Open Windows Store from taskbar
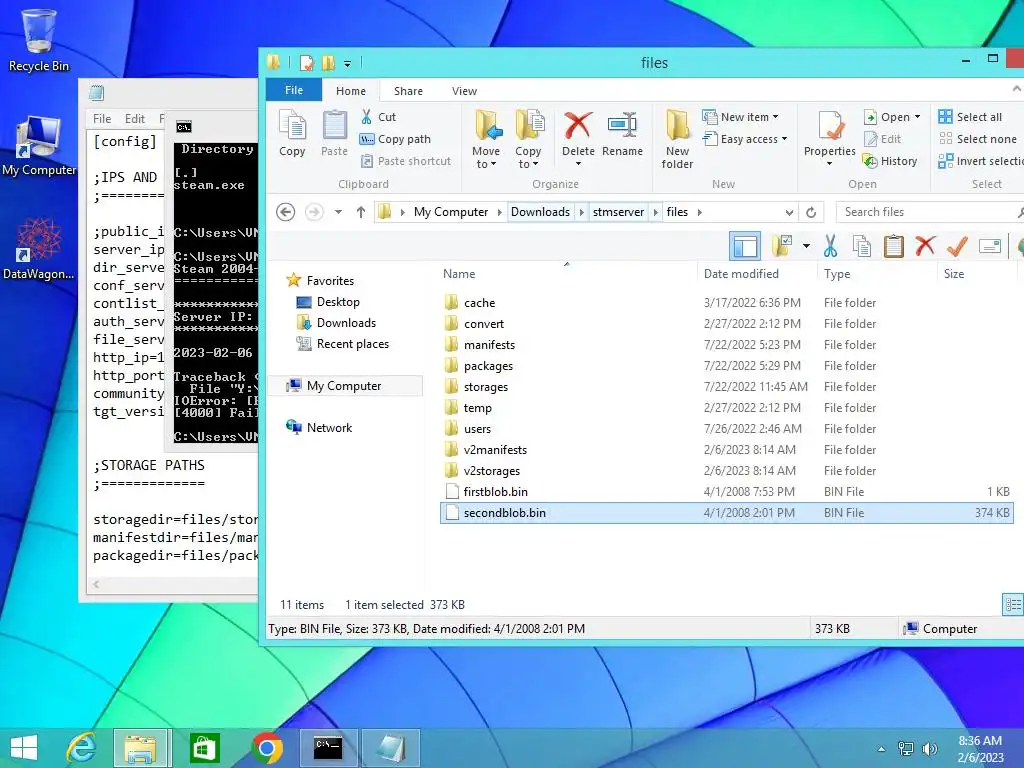Viewport: 1024px width, 768px height. click(x=204, y=748)
